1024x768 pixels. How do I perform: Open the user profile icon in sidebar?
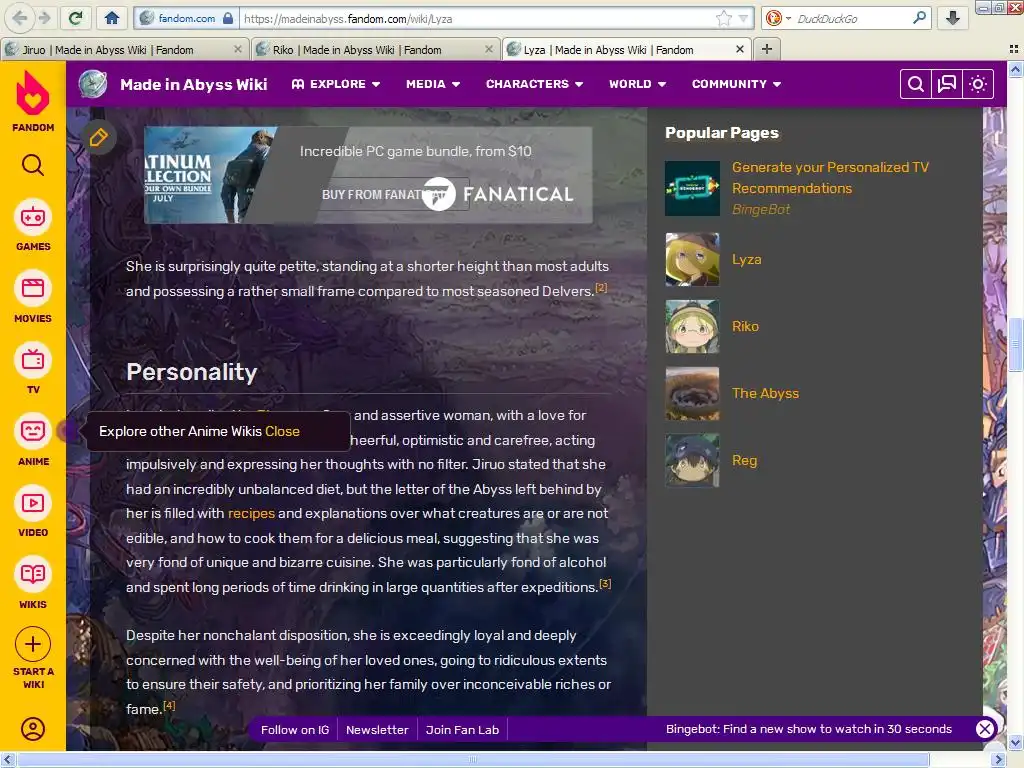coord(33,729)
